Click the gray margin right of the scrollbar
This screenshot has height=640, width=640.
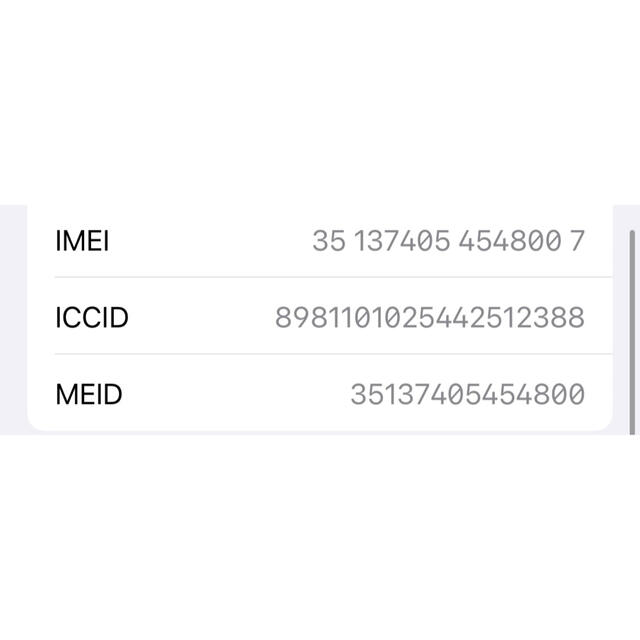click(638, 320)
